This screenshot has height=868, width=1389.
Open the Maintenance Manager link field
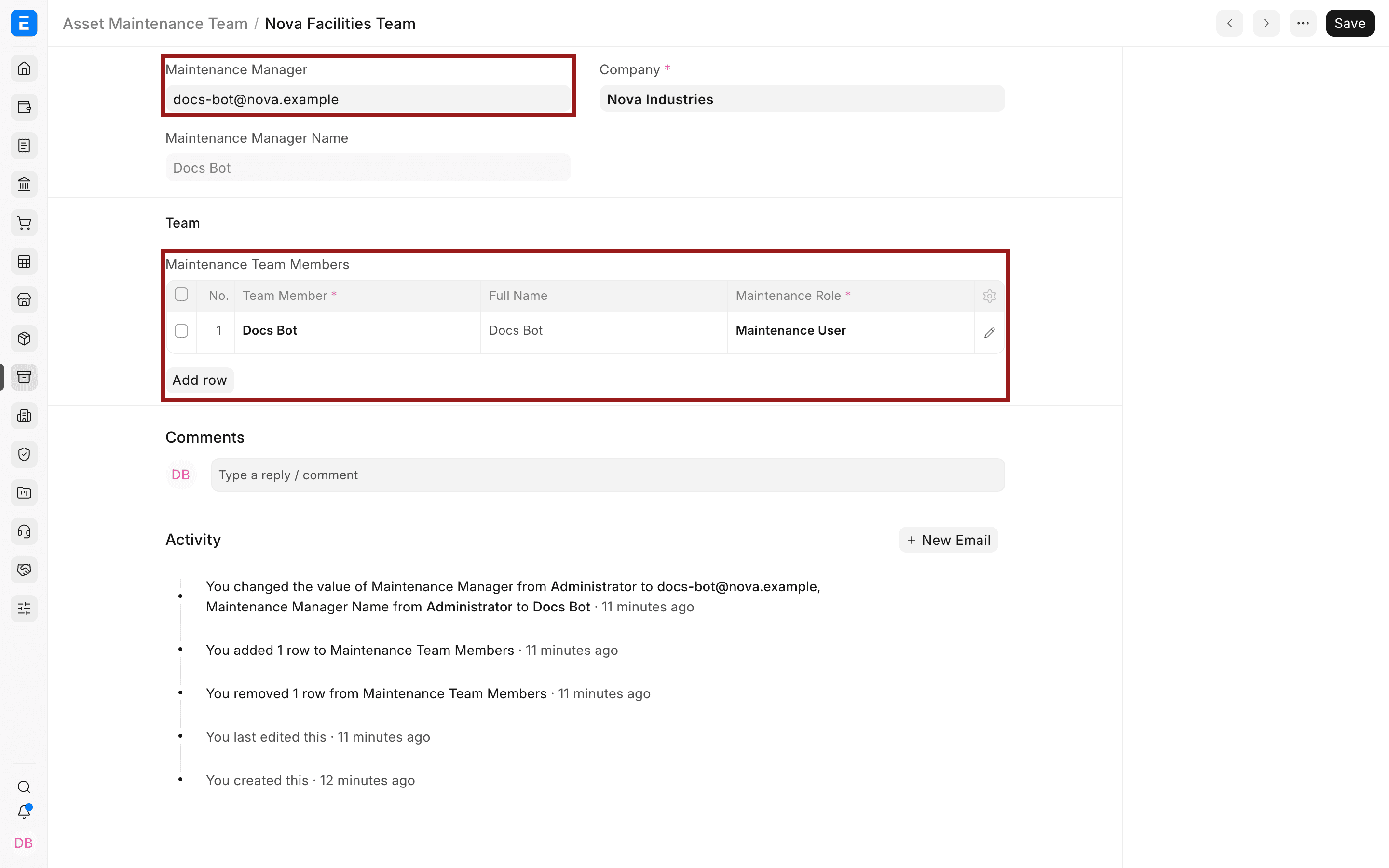click(x=368, y=99)
